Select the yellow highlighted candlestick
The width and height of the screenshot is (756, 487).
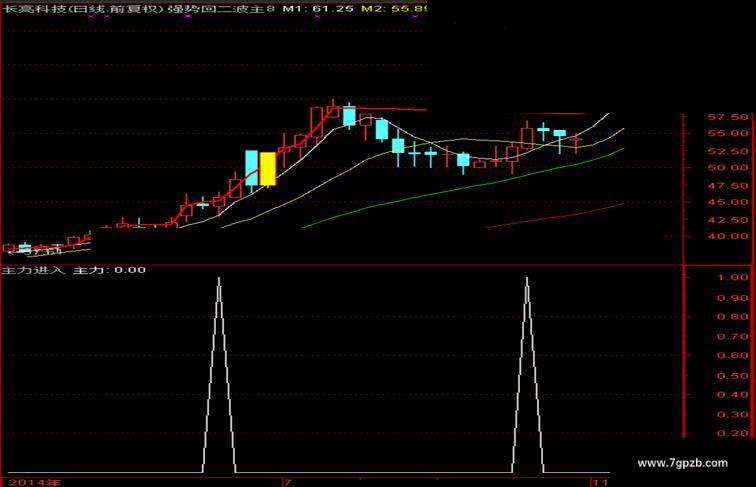(x=268, y=169)
